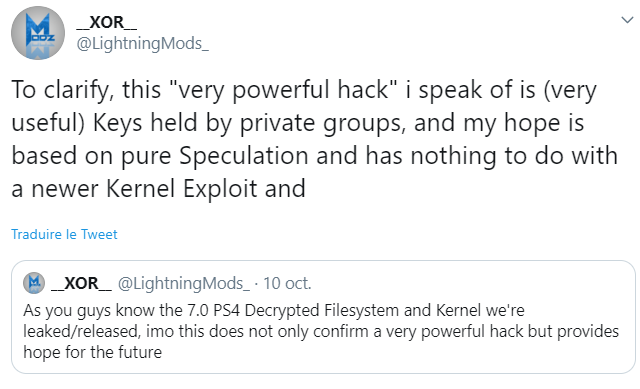The height and width of the screenshot is (389, 640).
Task: Click @LightningMods_ handle in quoted tweet
Action: pos(184,283)
